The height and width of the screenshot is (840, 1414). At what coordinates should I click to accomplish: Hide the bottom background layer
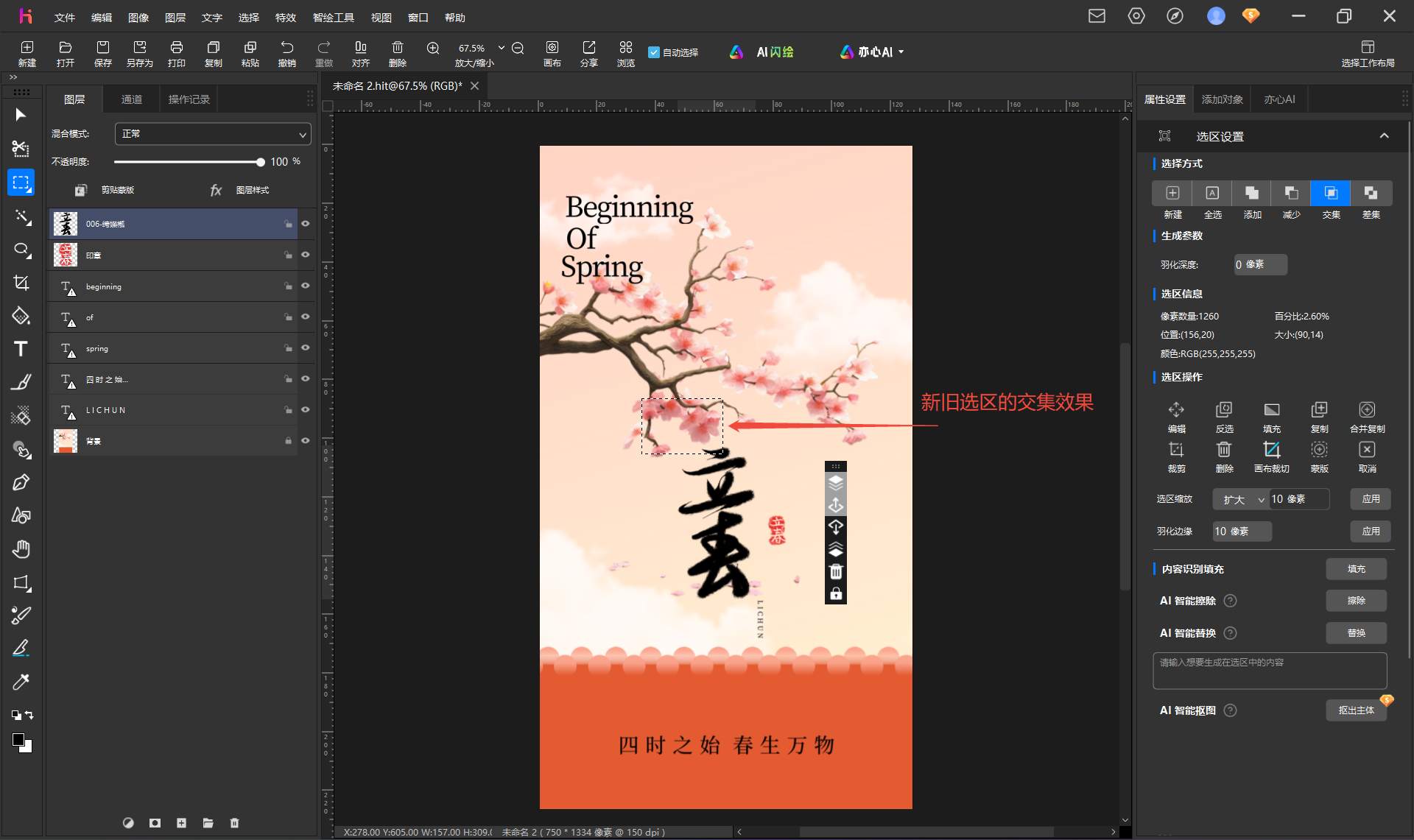pos(305,440)
